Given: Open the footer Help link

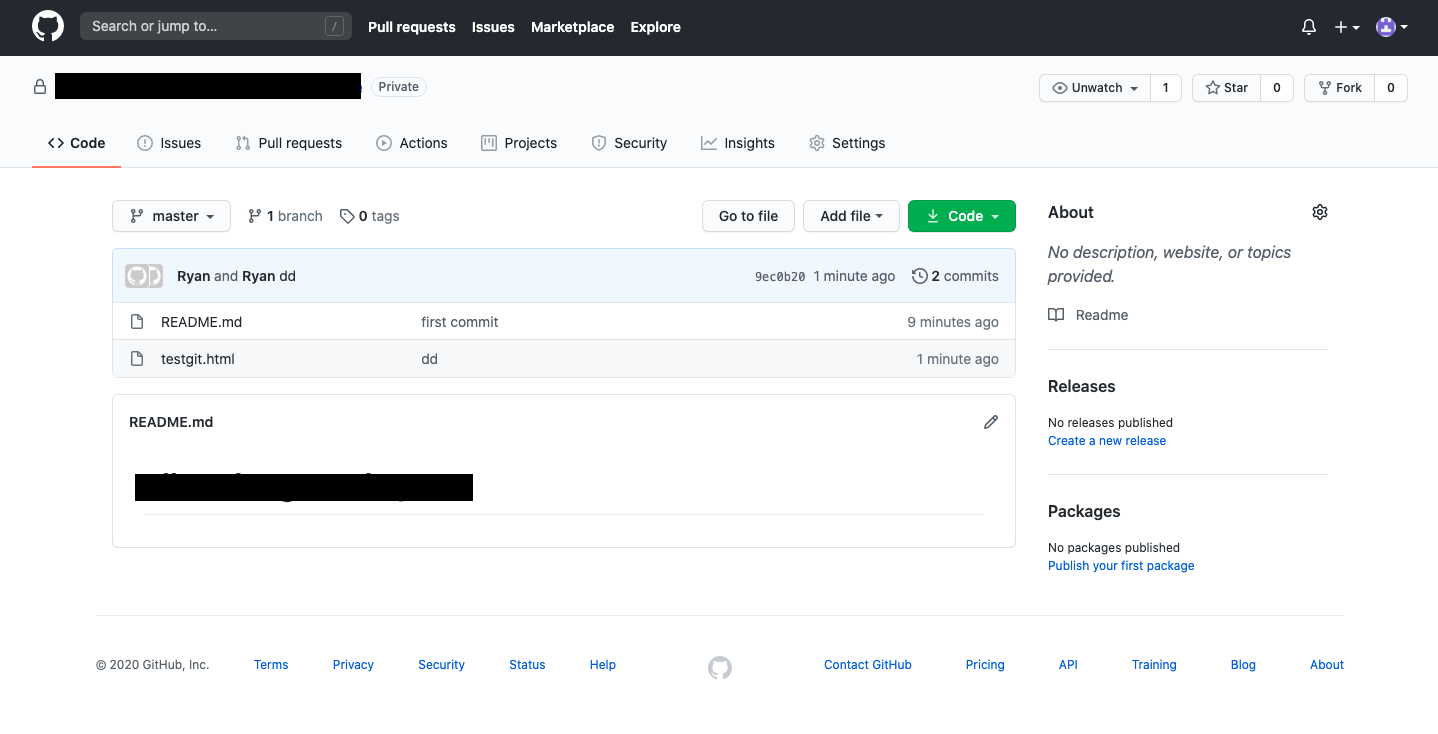Looking at the screenshot, I should click(x=603, y=665).
